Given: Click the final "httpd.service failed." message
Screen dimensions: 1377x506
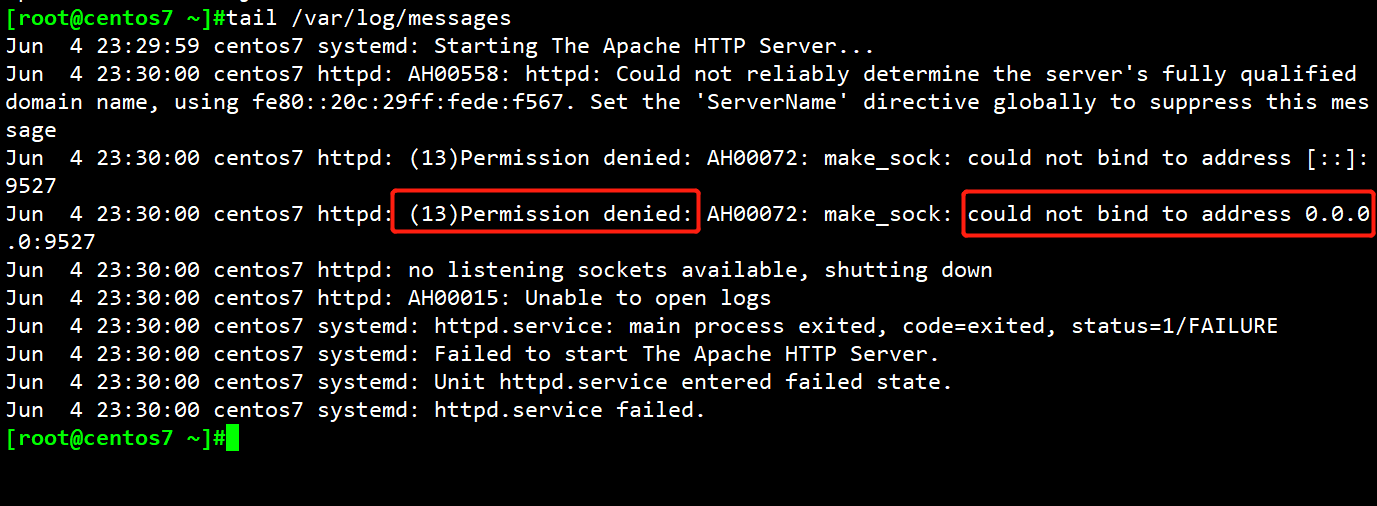Looking at the screenshot, I should 570,410.
